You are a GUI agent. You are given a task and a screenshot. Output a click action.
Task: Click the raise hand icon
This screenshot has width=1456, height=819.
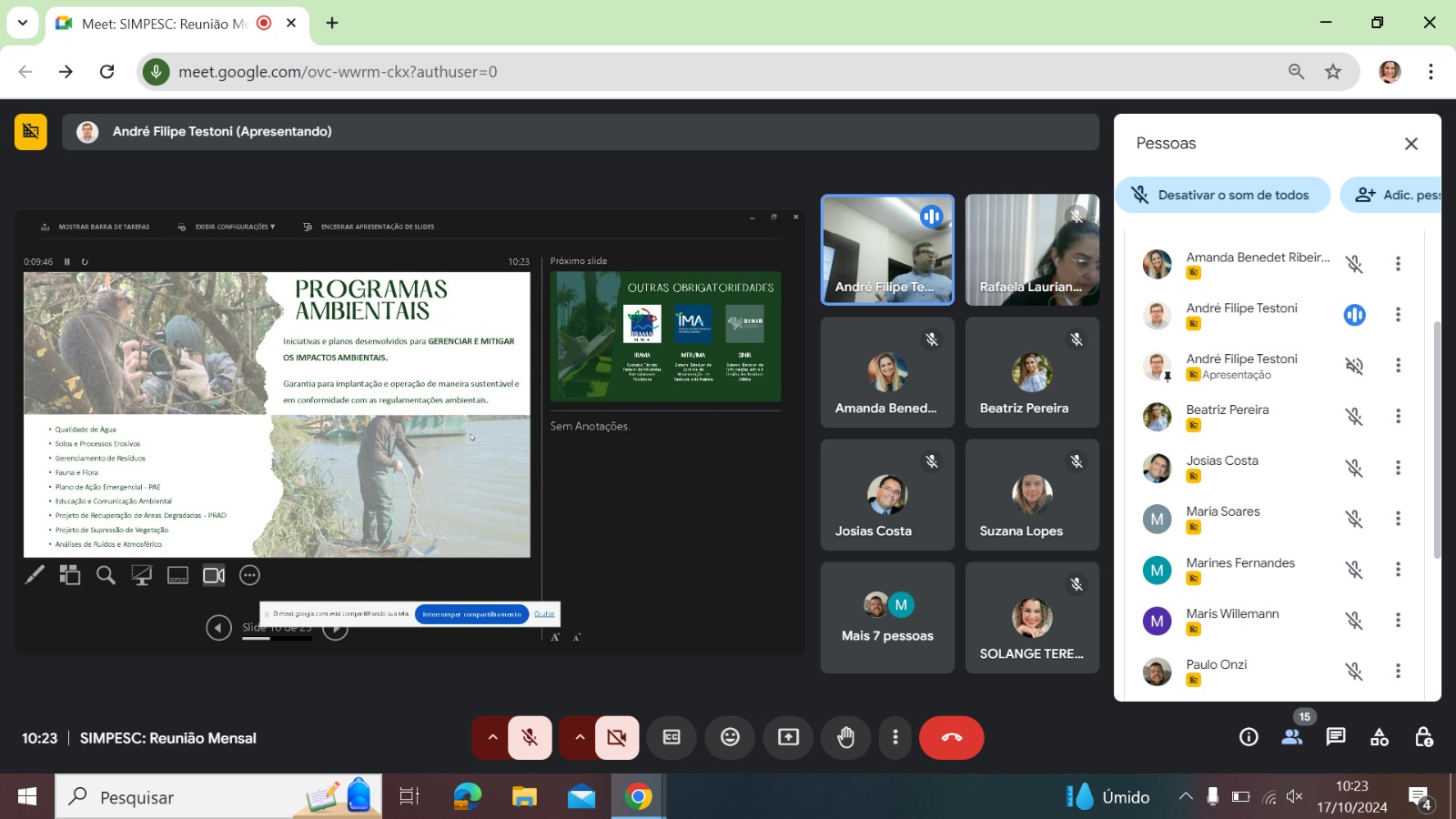point(846,737)
